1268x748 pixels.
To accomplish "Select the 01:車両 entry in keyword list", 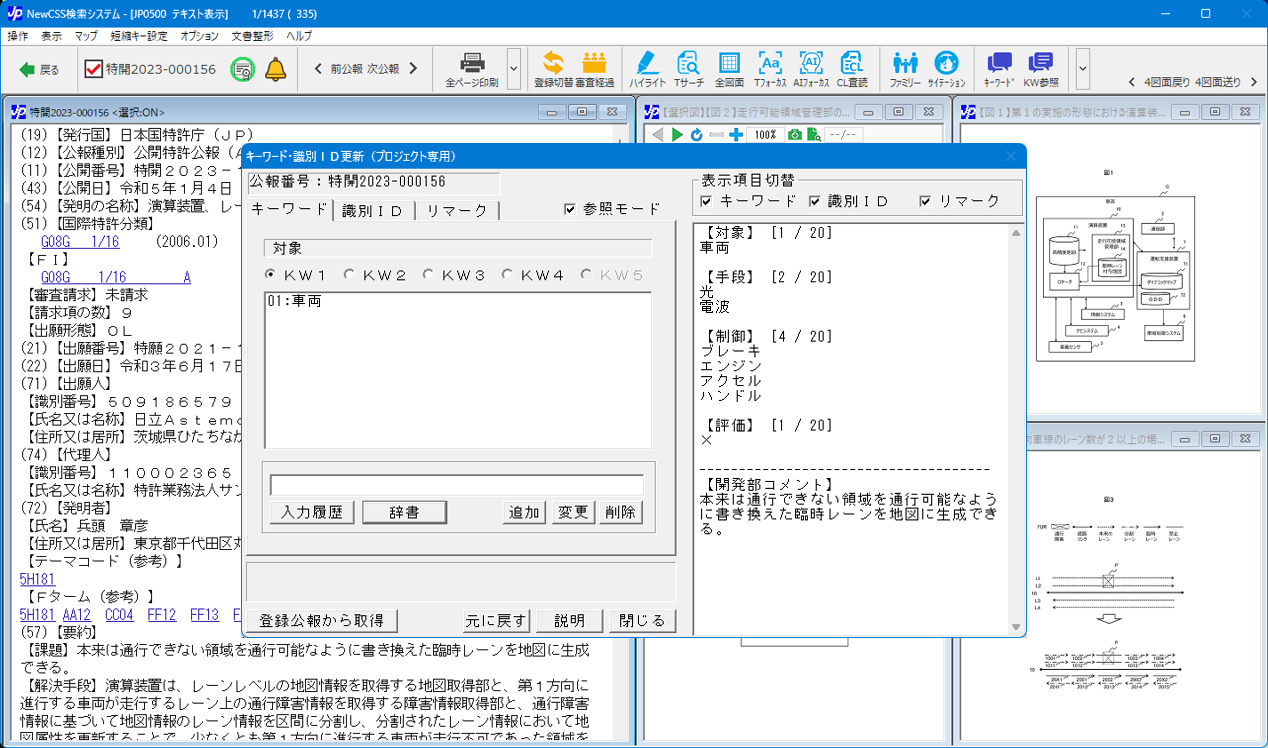I will (294, 300).
